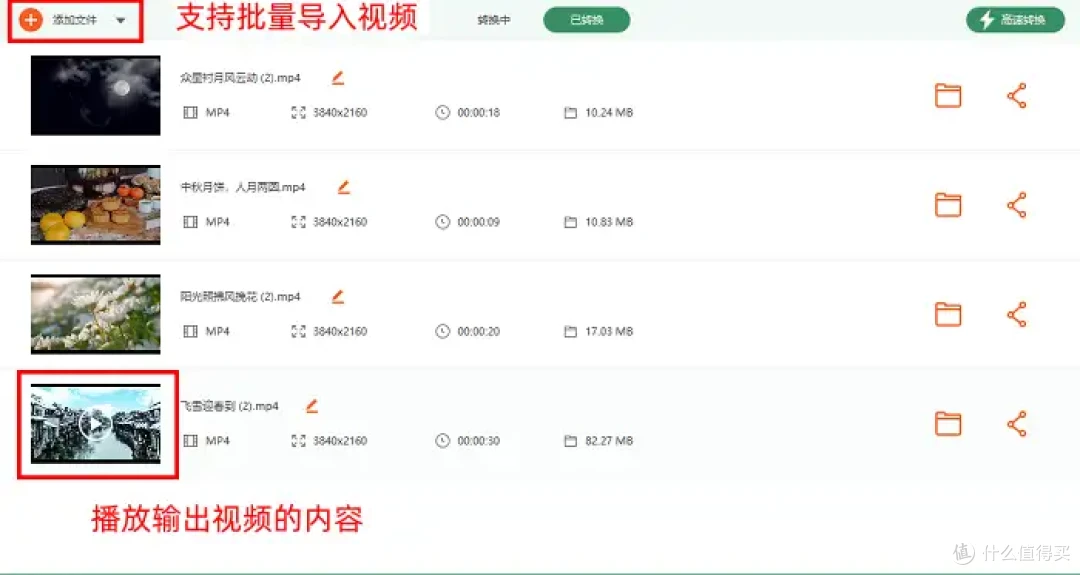
Task: Click the MP4 format label in the 10.83 MB row
Action: coord(218,222)
